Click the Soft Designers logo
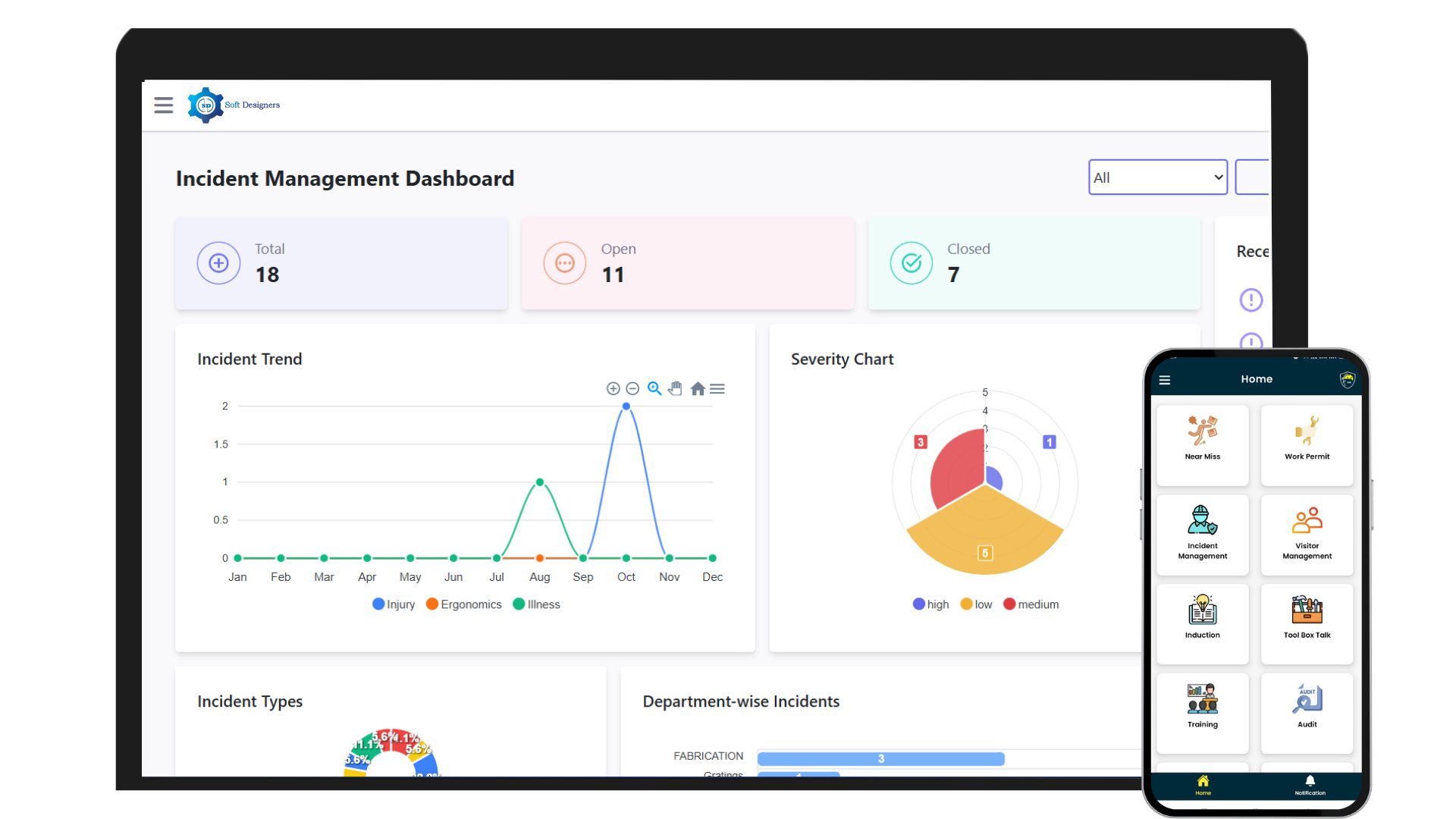Screen dimensions: 1456x819 point(234,104)
